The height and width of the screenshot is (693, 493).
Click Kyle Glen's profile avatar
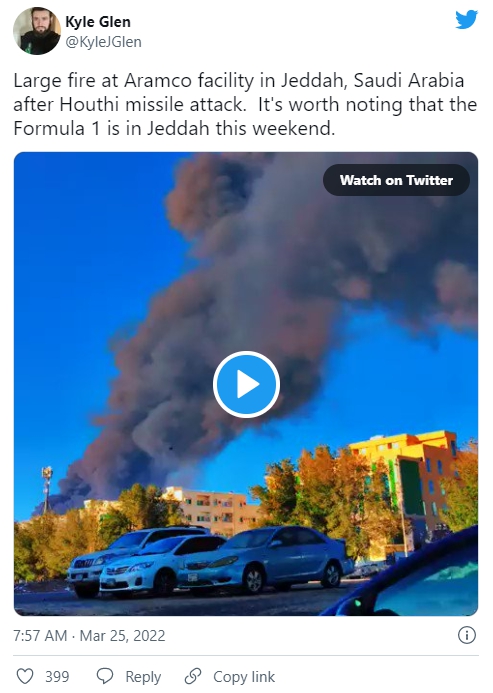pos(37,31)
